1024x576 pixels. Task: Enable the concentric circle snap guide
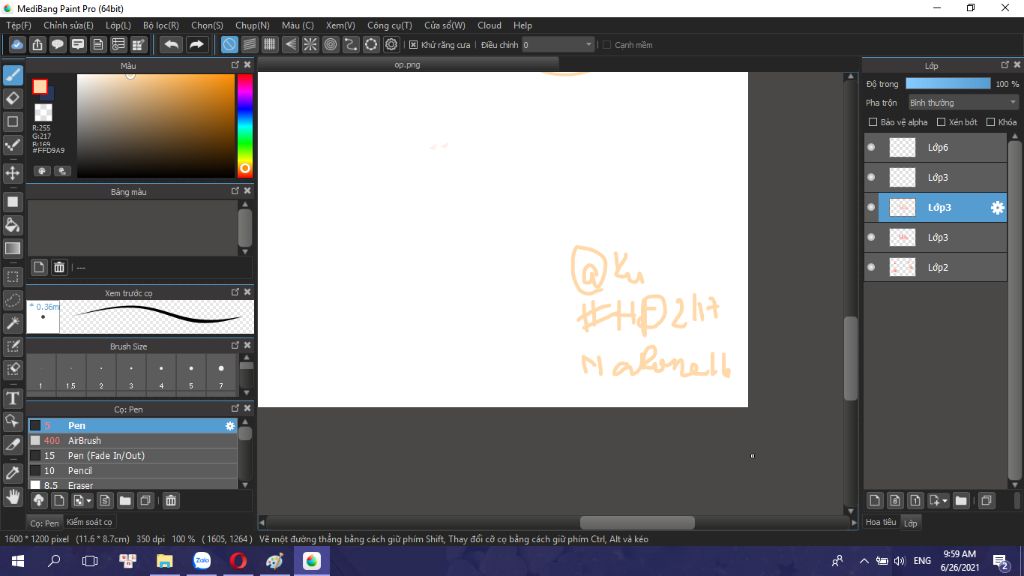[330, 44]
